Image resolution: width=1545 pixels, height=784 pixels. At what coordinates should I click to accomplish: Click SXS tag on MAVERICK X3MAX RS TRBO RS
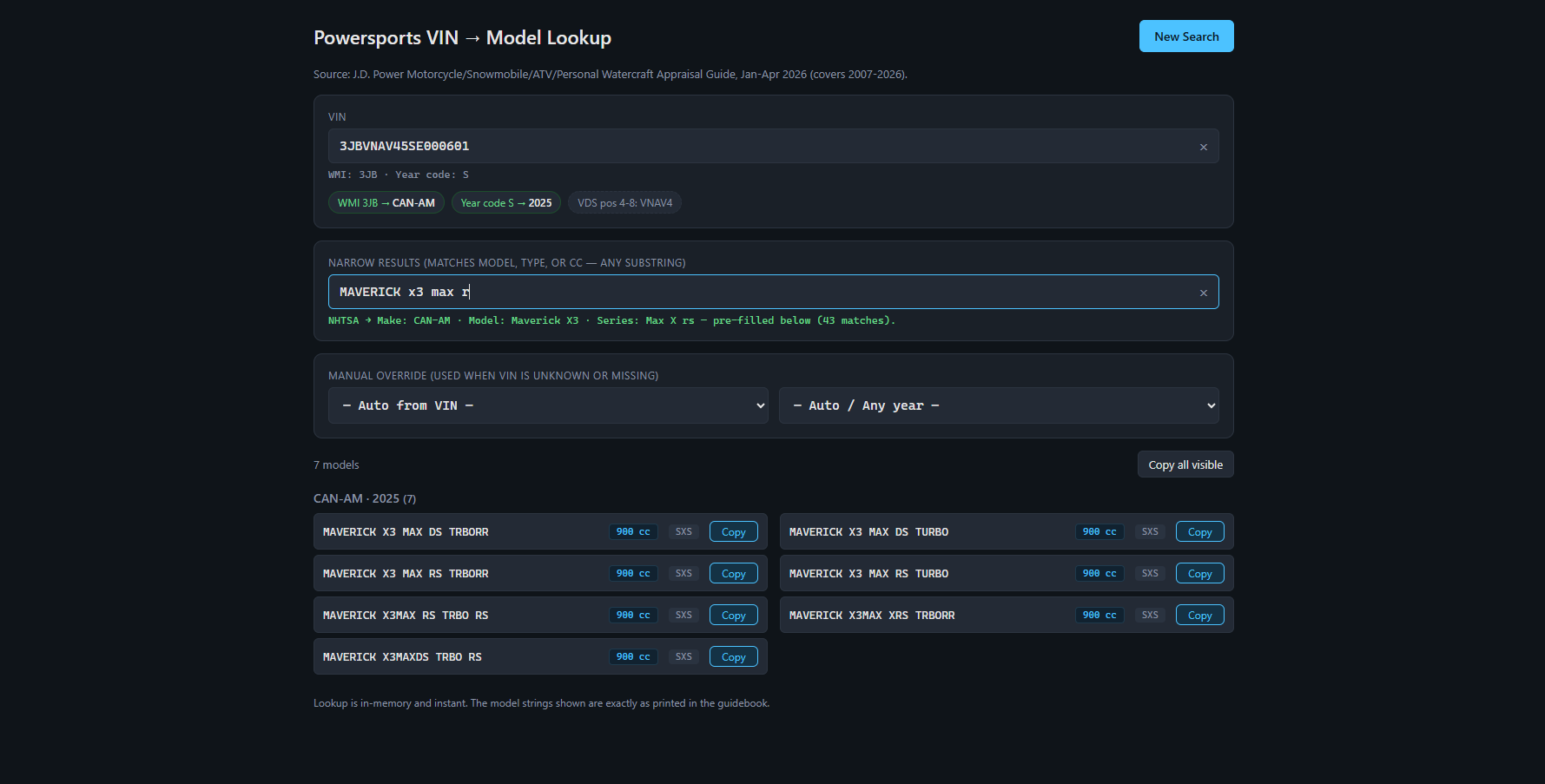[683, 615]
